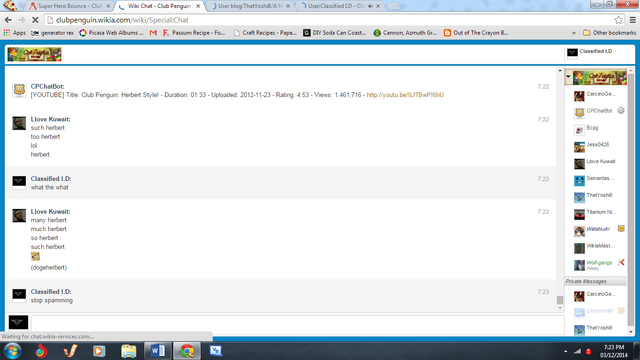The height and width of the screenshot is (360, 640).
Task: Select ThatYoshi8 in the users list
Action: pyautogui.click(x=593, y=196)
